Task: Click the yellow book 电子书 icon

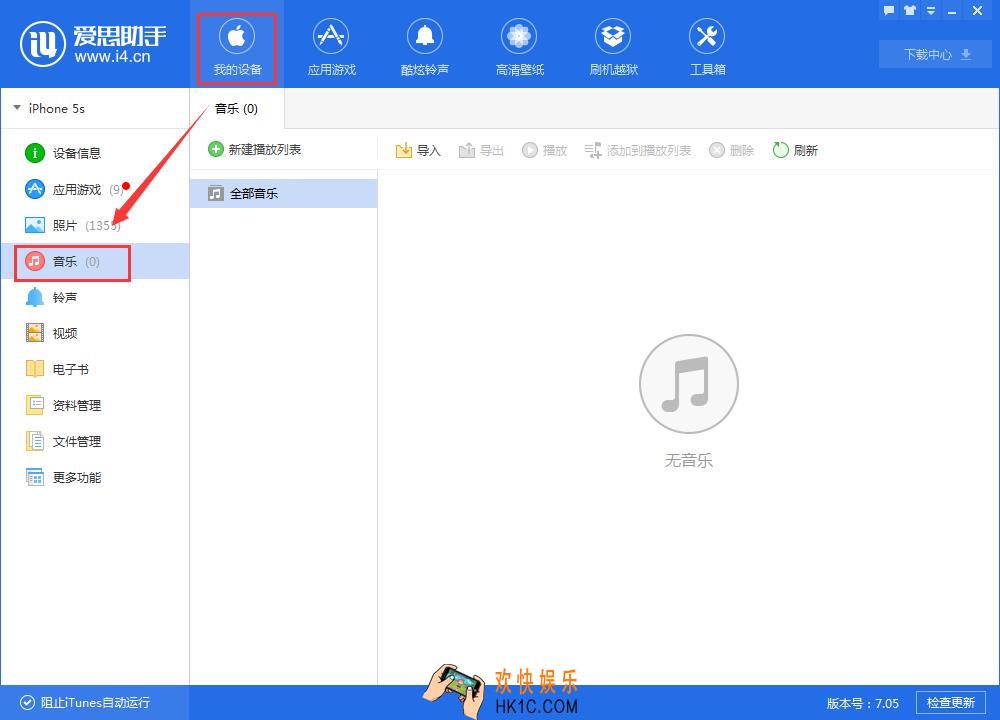Action: [34, 369]
